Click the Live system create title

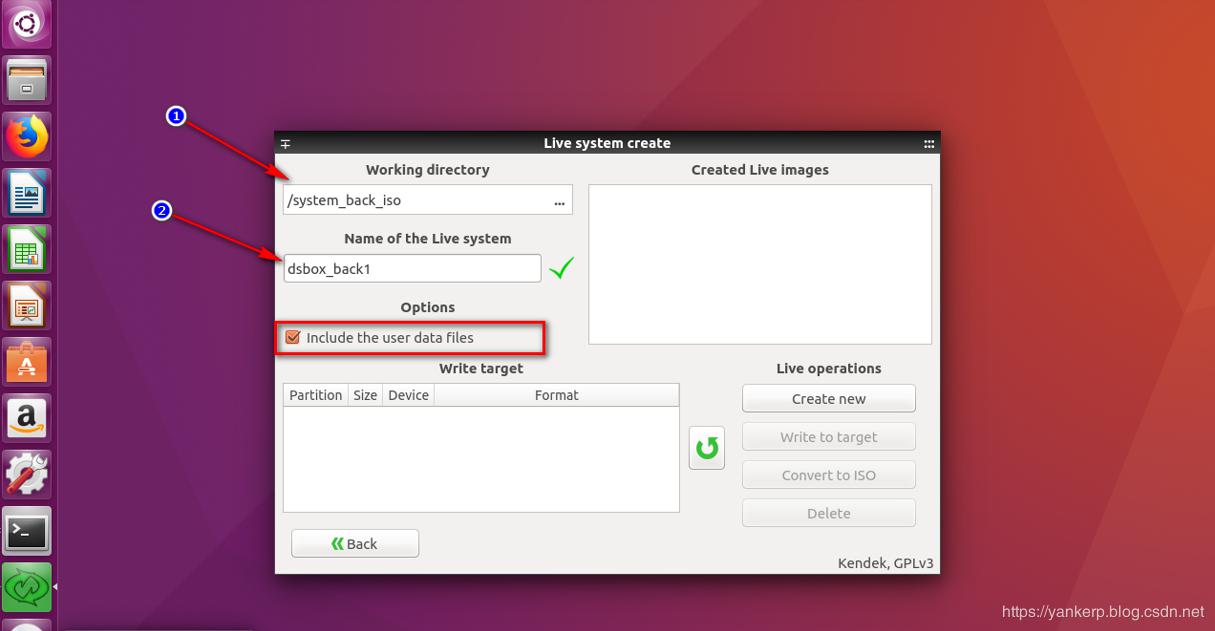click(x=607, y=143)
